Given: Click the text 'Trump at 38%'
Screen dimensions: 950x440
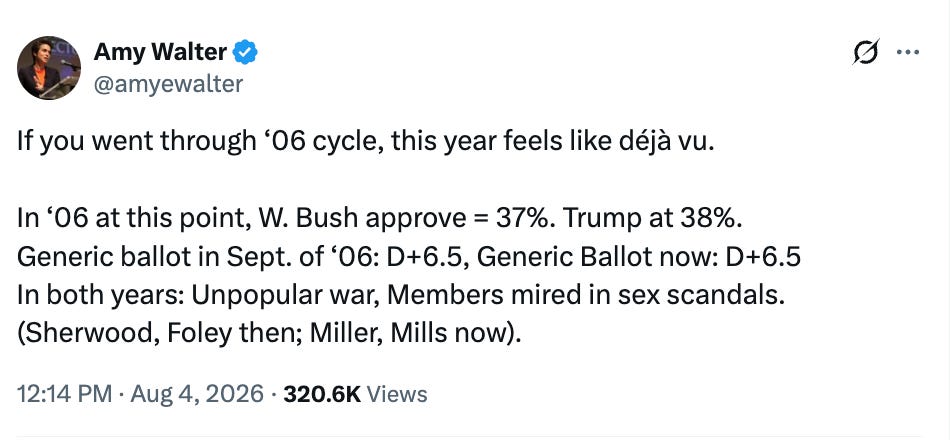Looking at the screenshot, I should pos(651,220).
